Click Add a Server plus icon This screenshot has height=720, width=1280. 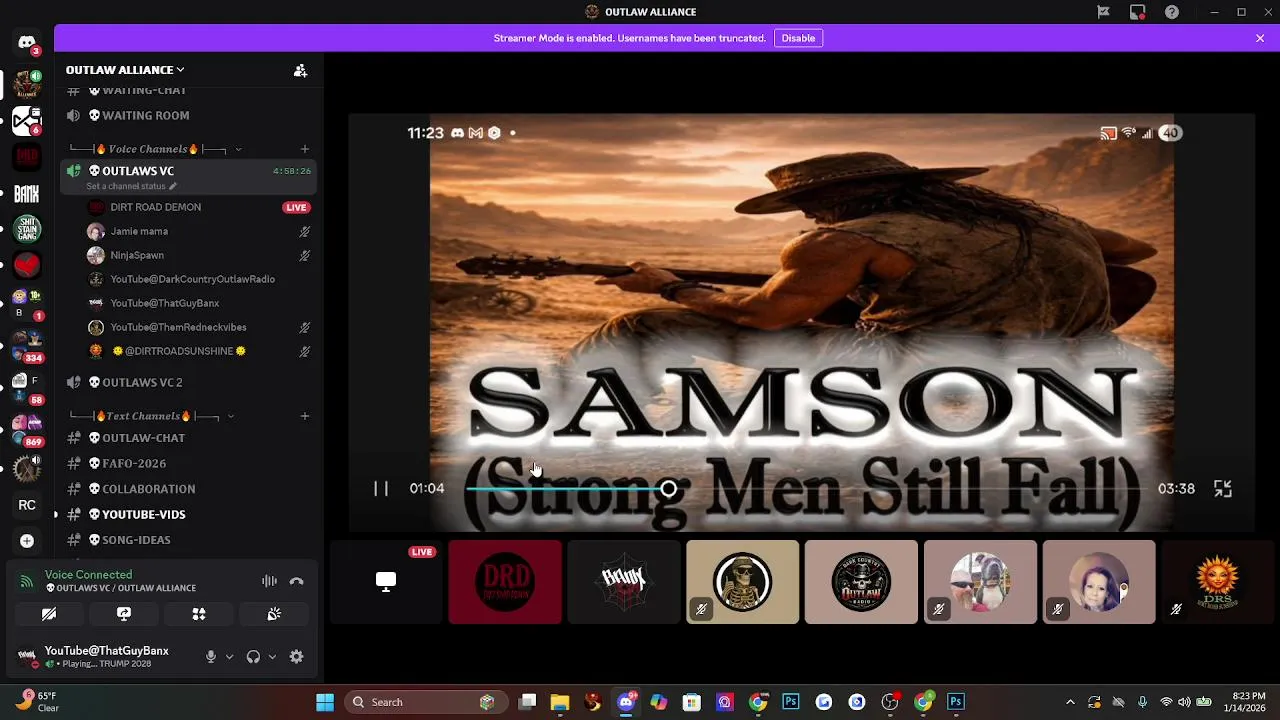(x=27, y=541)
